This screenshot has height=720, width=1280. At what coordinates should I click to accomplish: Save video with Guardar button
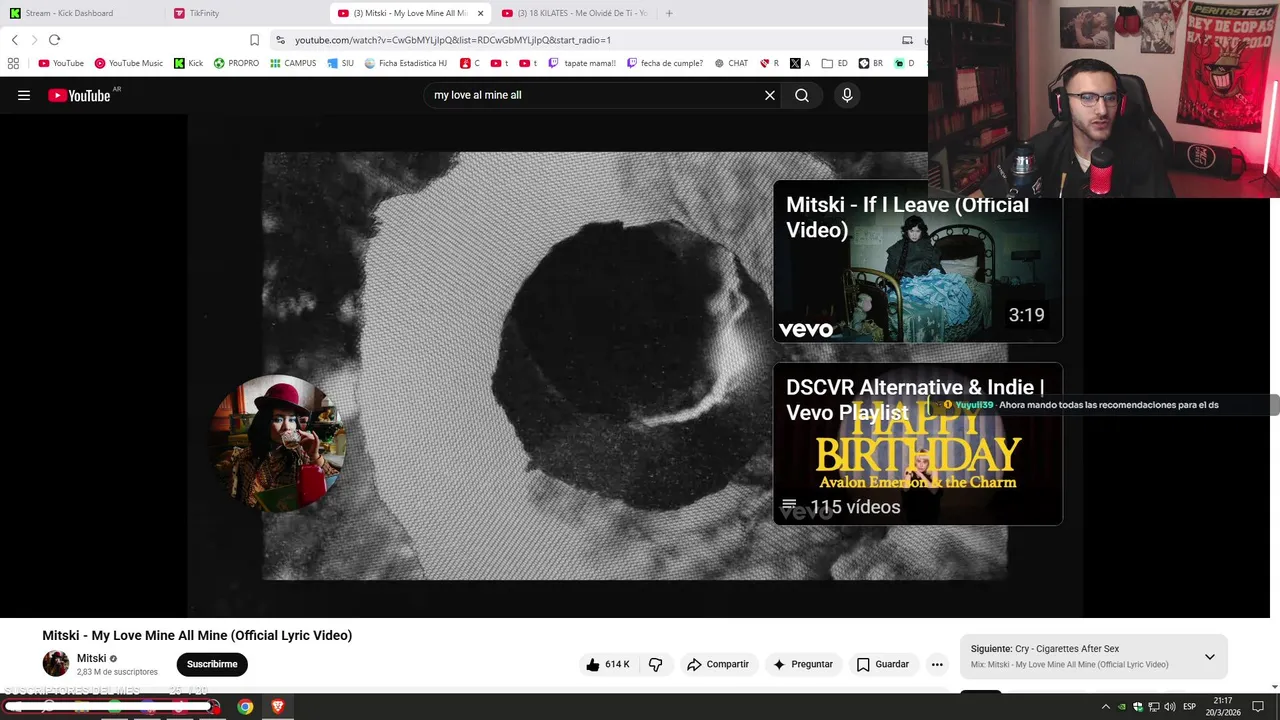click(883, 664)
